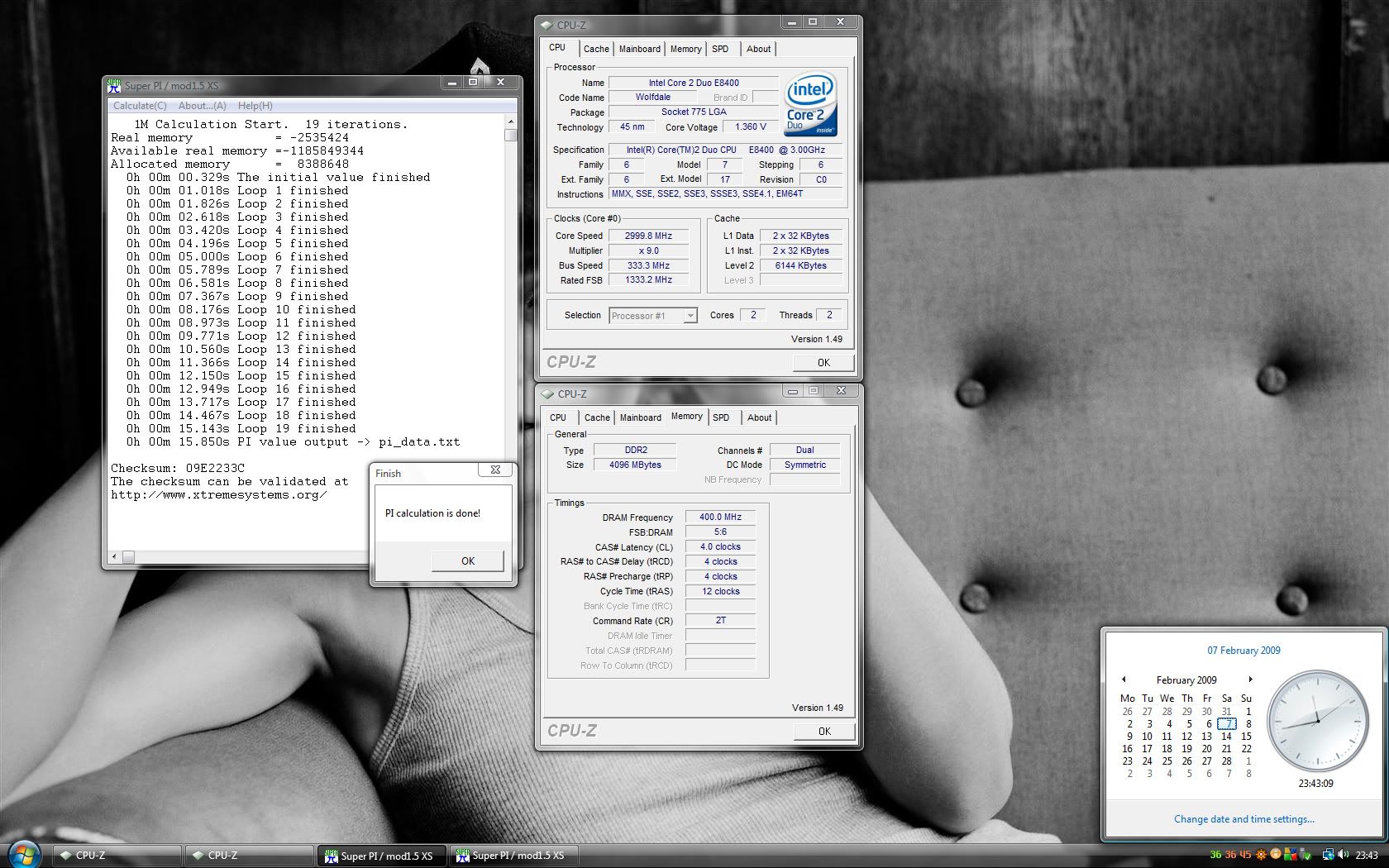Click the Cycle Time value 12 clocks

click(720, 591)
